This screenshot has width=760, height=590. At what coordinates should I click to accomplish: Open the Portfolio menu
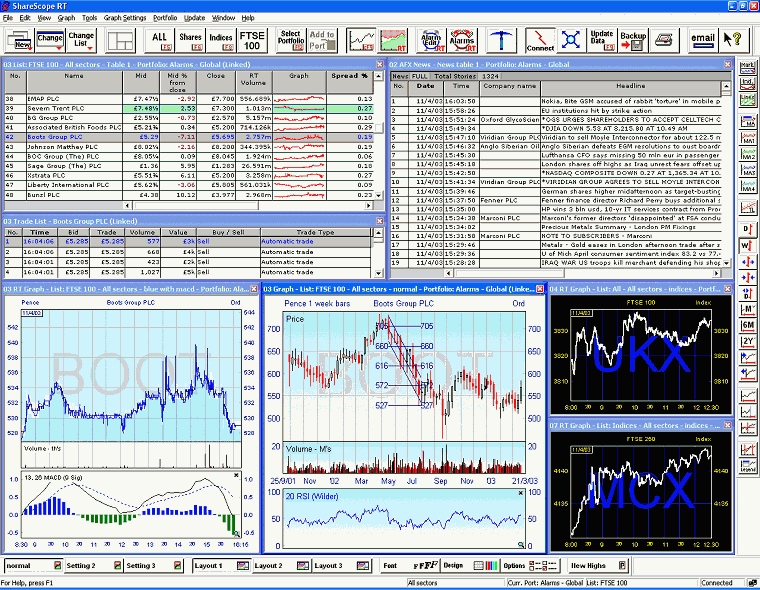coord(165,18)
